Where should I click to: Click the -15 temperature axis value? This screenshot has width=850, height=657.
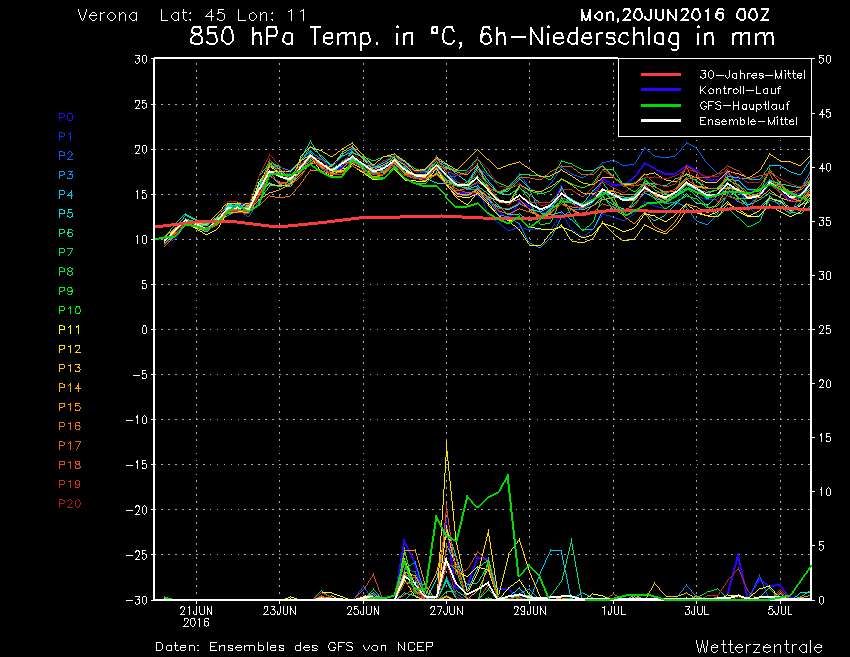[137, 465]
